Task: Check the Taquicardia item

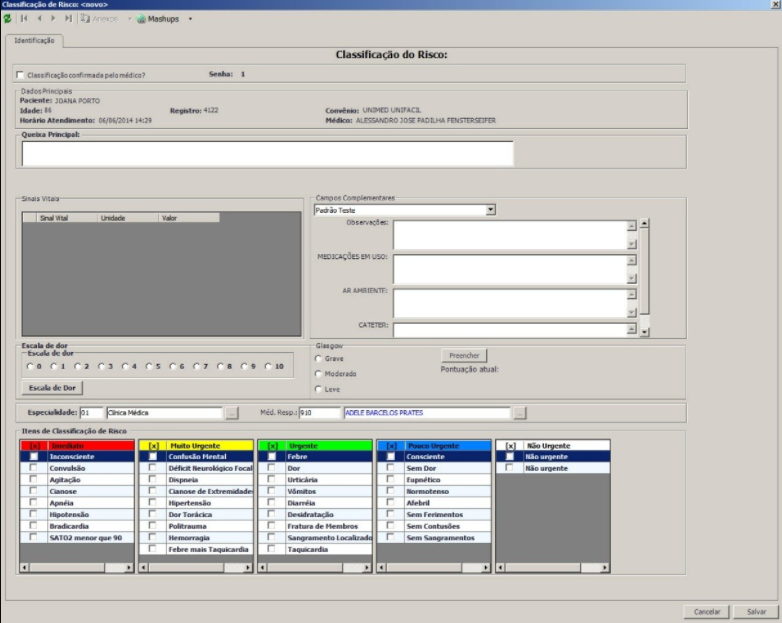Action: [271, 549]
